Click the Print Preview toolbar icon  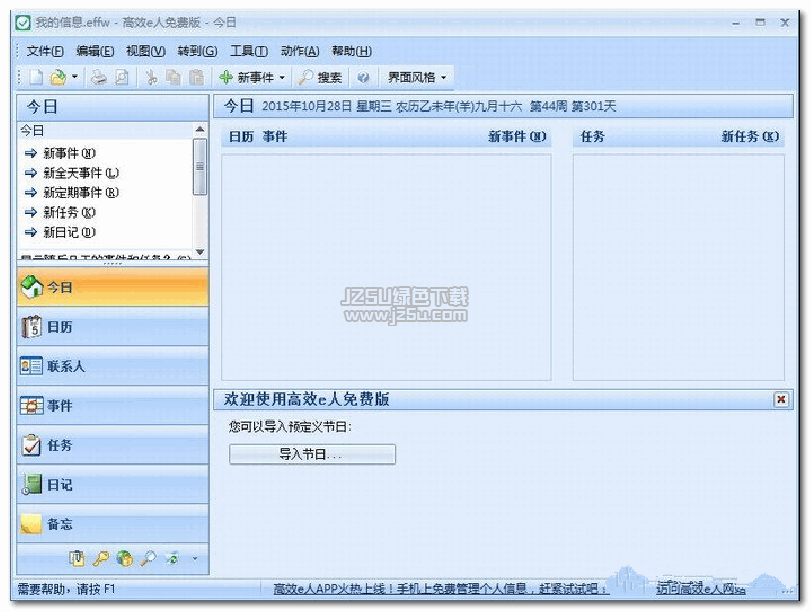(x=121, y=78)
